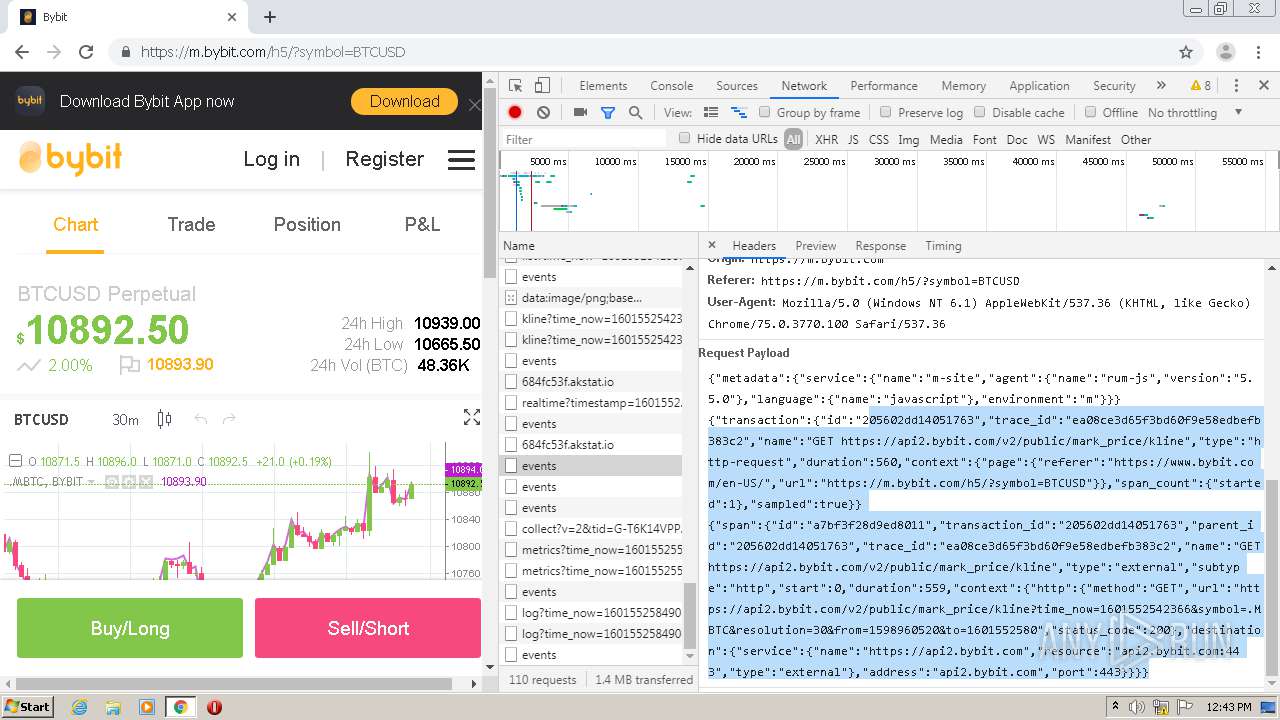This screenshot has width=1280, height=720.
Task: Click the inspect element picker icon
Action: [515, 86]
